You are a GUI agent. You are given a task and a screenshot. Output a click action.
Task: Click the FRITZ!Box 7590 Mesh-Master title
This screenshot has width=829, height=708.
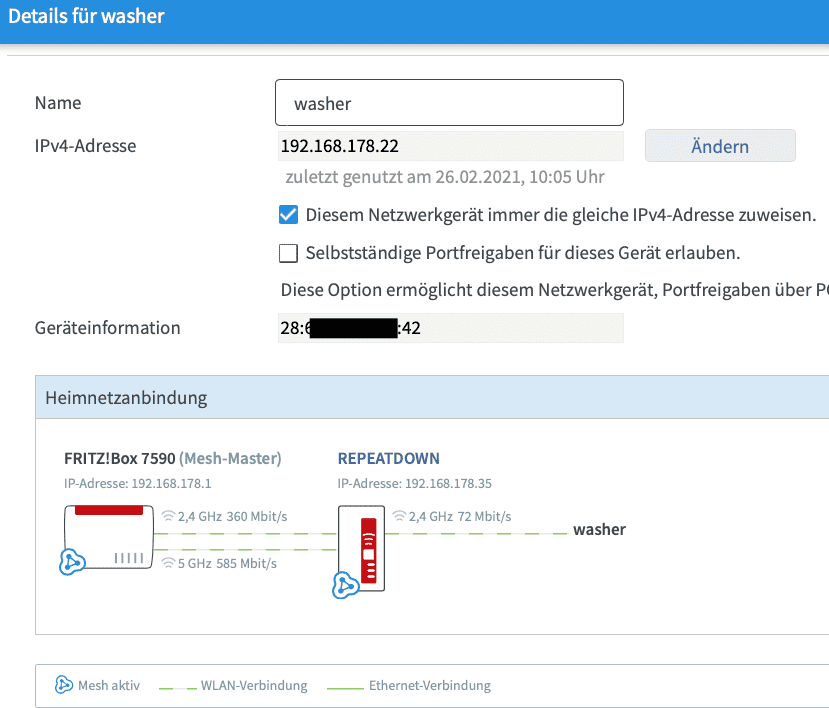coord(172,459)
